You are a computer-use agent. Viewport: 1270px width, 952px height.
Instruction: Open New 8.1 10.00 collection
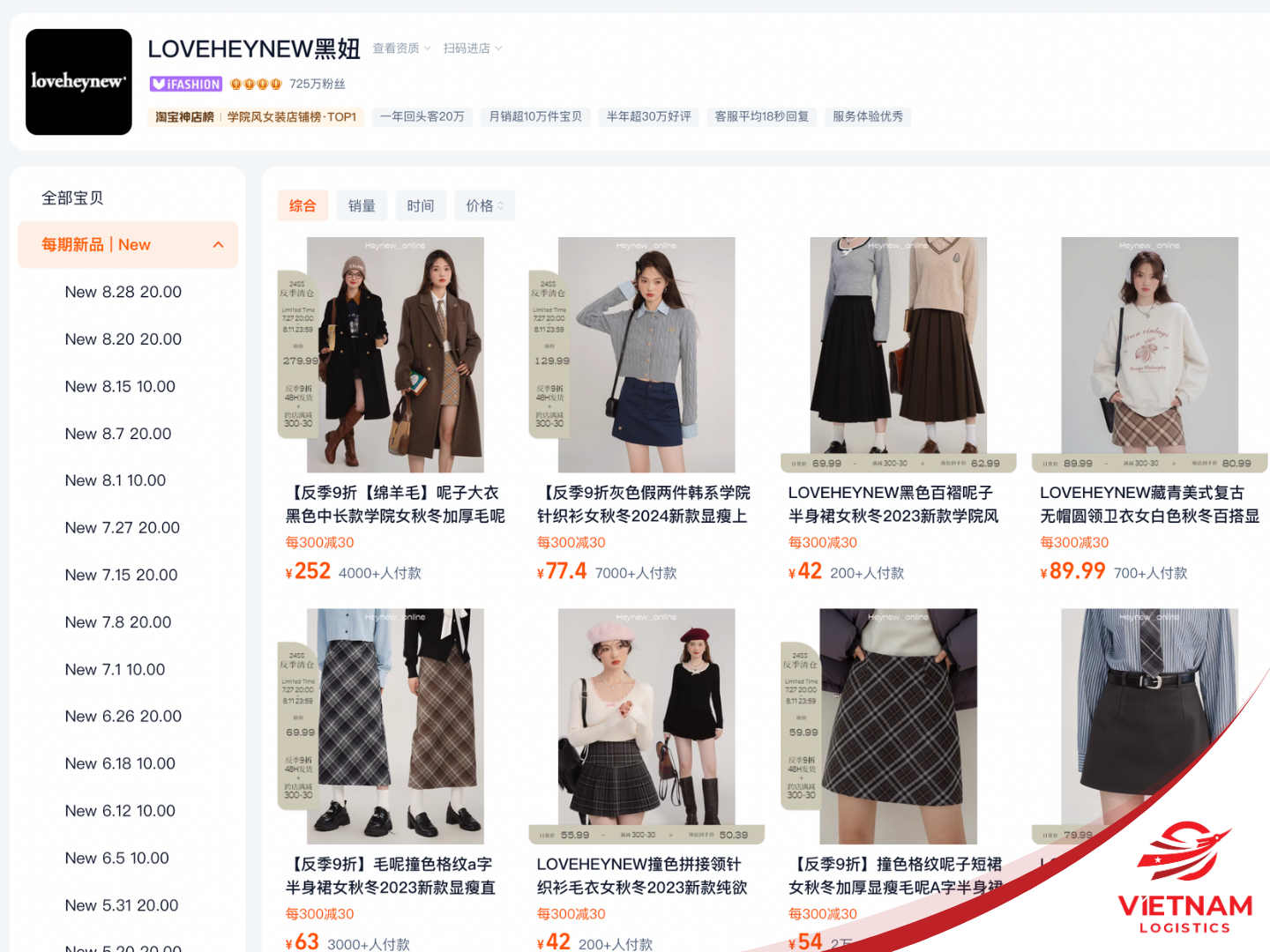116,480
